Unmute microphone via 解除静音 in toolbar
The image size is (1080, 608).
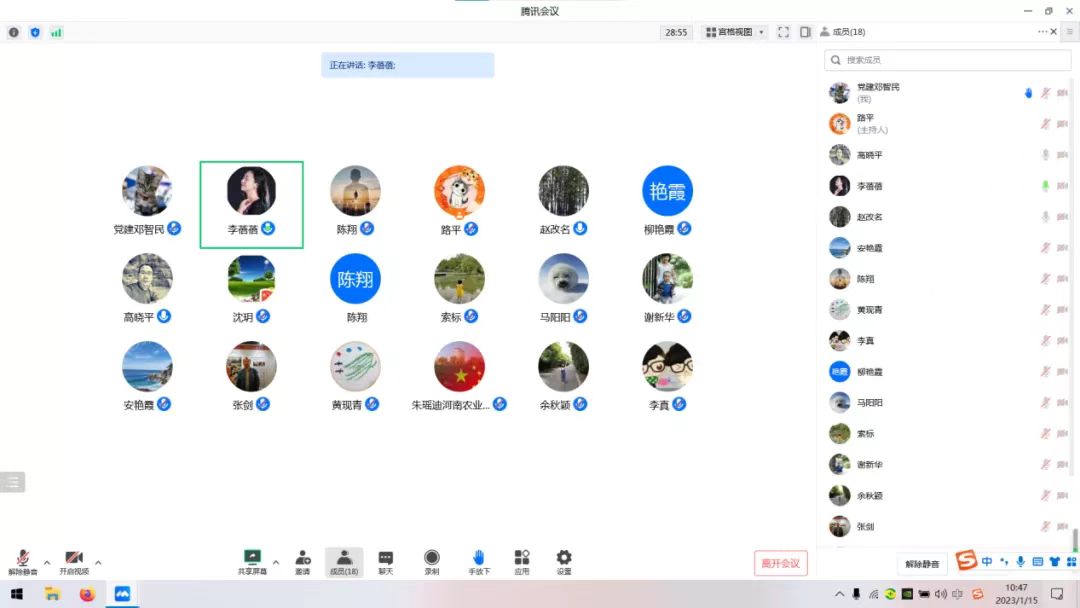tap(22, 562)
